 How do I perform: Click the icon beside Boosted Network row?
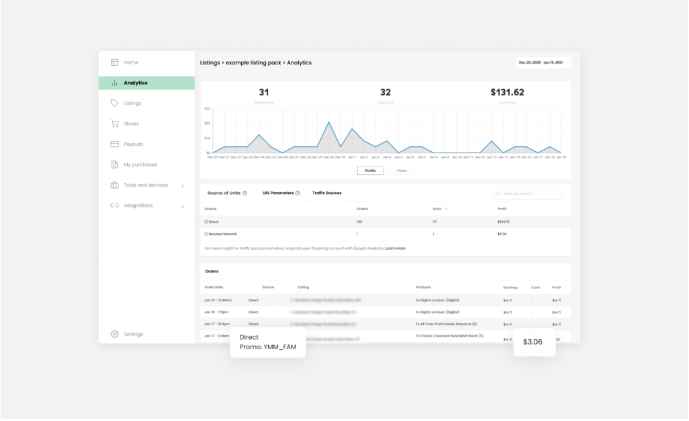206,234
